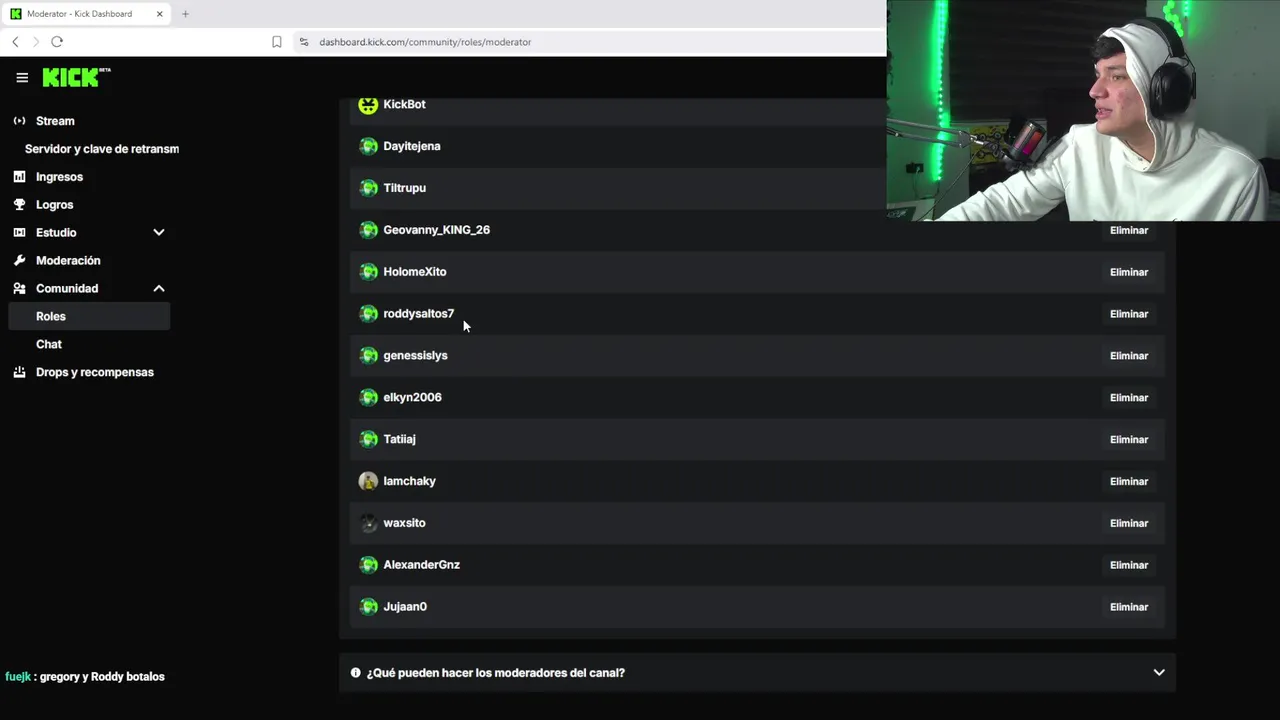Open the hamburger menu next to the Kick logo
This screenshot has width=1280, height=720.
(22, 78)
